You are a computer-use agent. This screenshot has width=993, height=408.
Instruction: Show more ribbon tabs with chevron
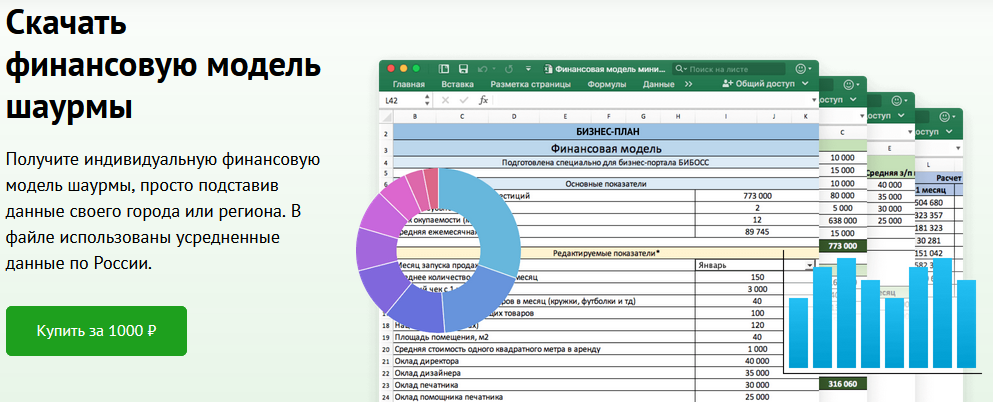pos(687,85)
